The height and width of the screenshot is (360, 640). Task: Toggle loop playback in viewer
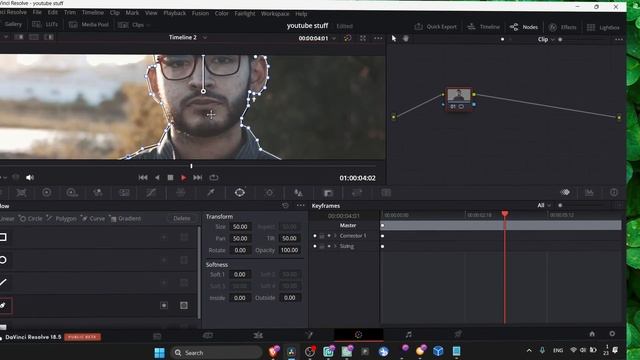(213, 178)
